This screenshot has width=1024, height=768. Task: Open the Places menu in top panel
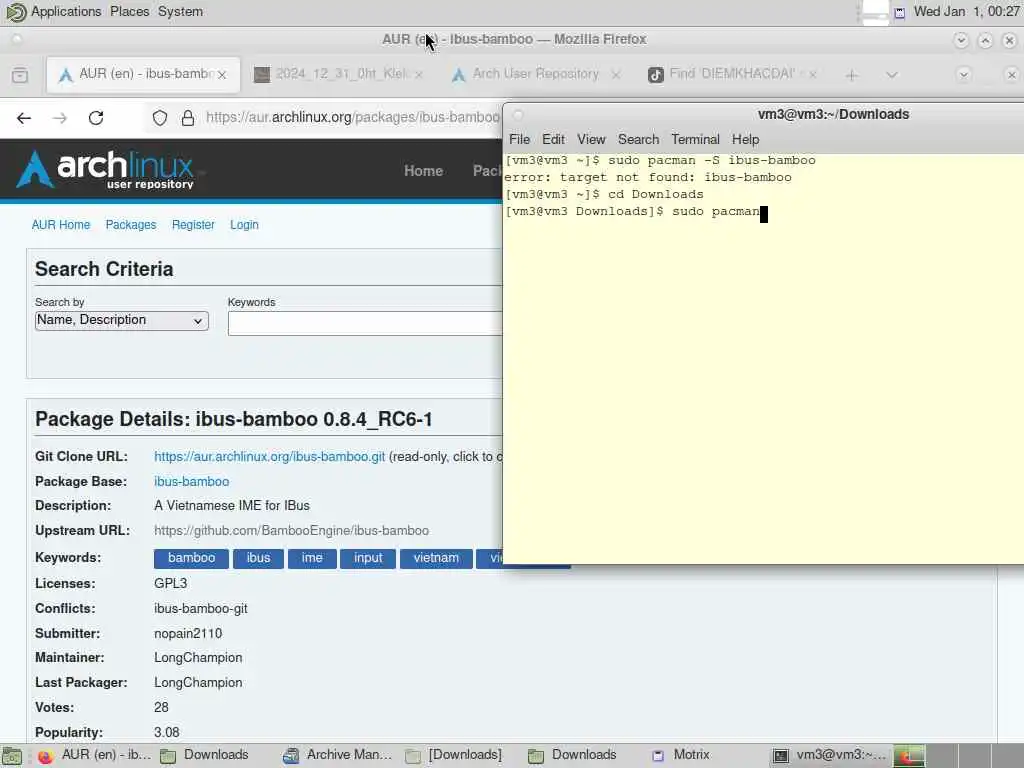tap(129, 12)
